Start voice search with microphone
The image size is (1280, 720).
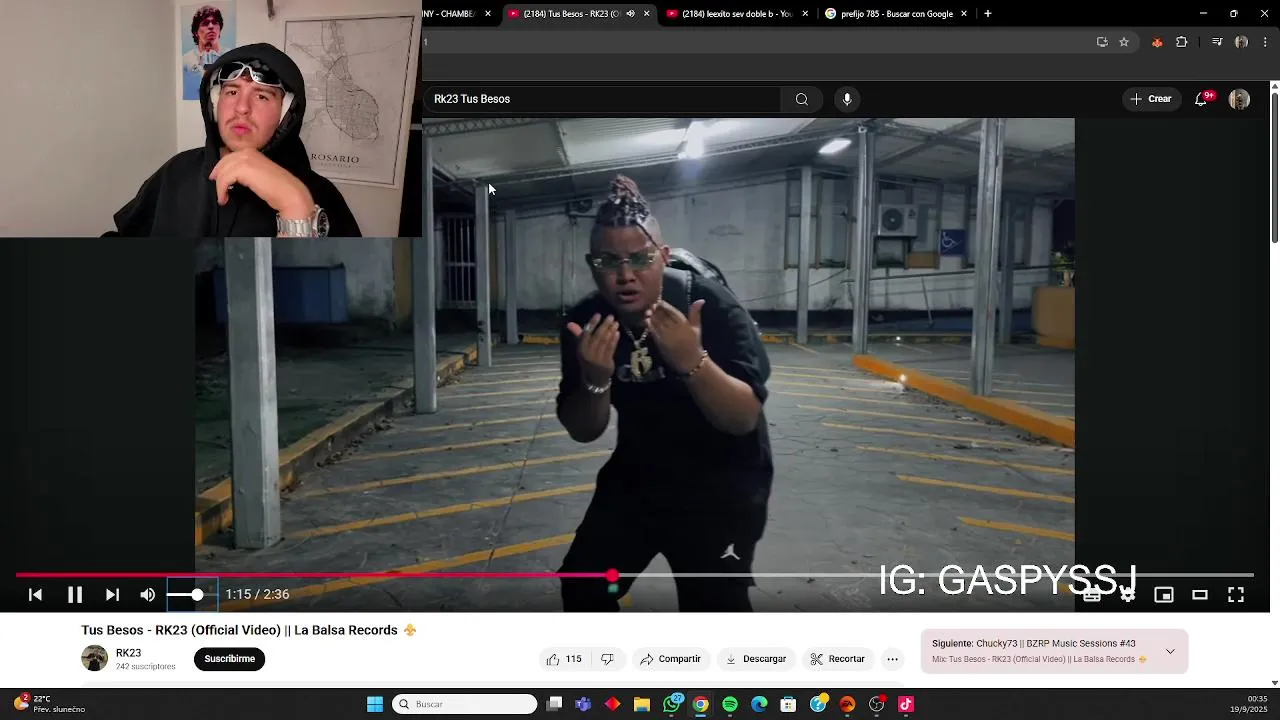pos(847,99)
